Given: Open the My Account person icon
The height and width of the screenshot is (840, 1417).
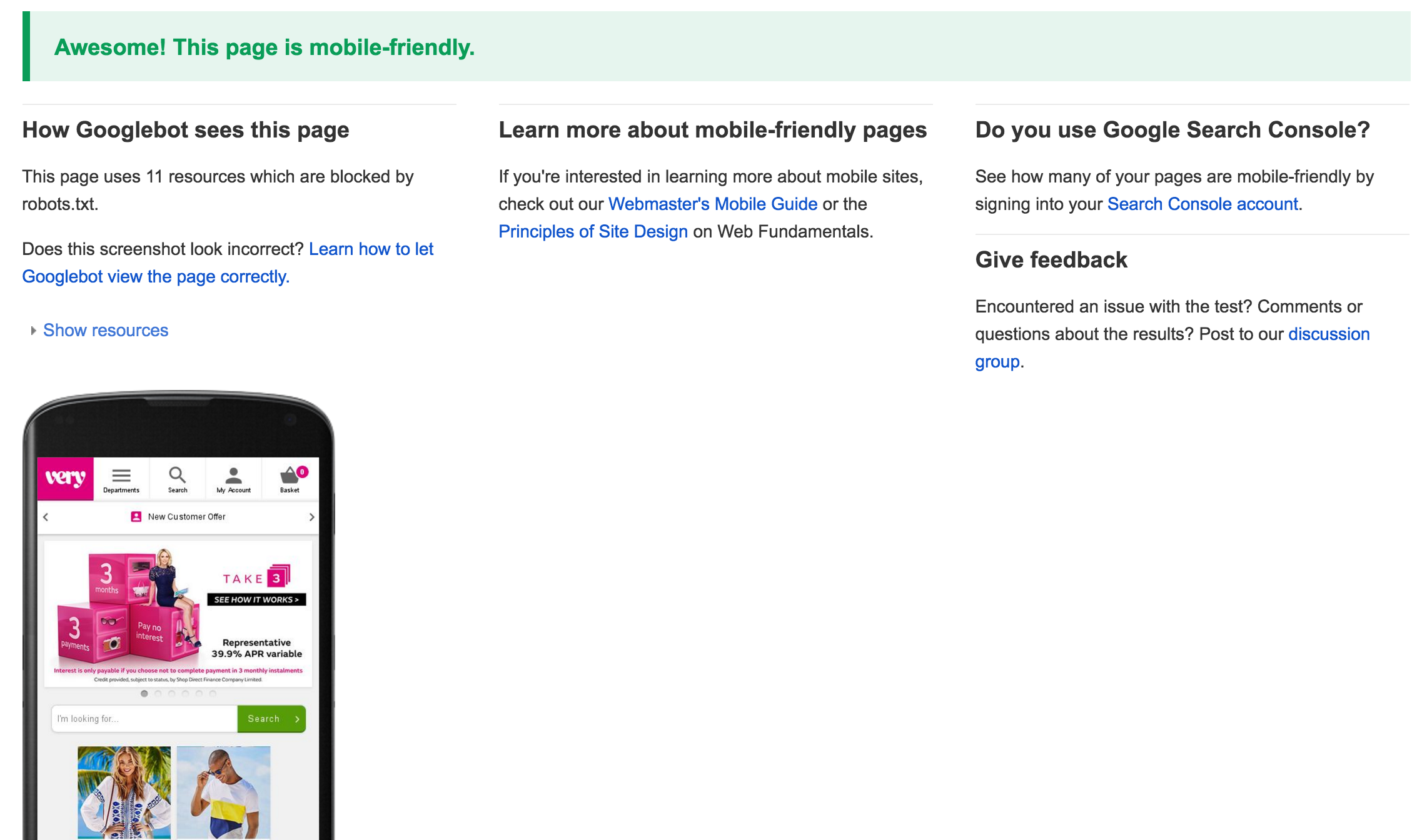Looking at the screenshot, I should tap(233, 476).
